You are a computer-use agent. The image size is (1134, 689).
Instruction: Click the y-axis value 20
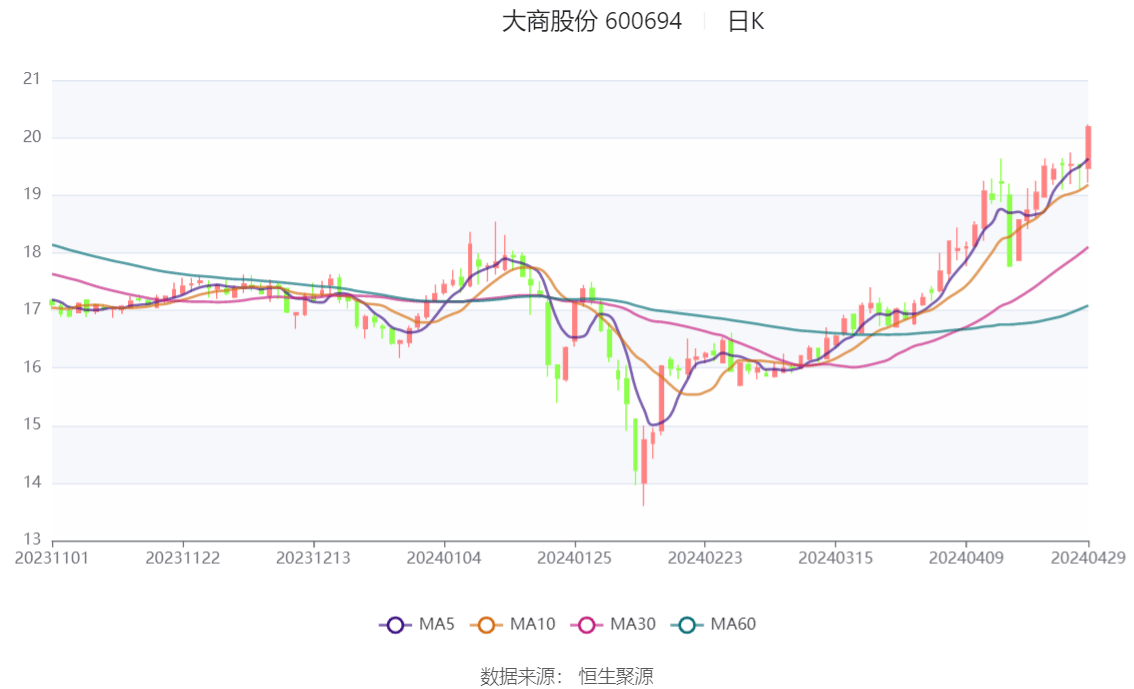click(32, 137)
